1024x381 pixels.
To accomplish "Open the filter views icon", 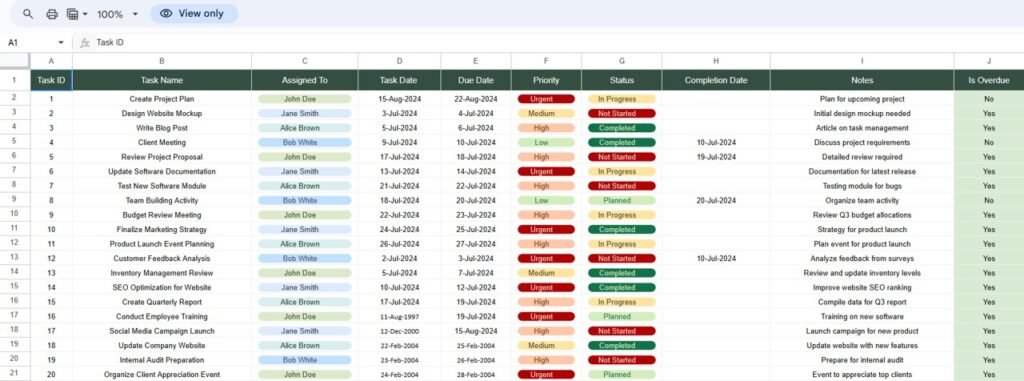I will click(x=76, y=14).
